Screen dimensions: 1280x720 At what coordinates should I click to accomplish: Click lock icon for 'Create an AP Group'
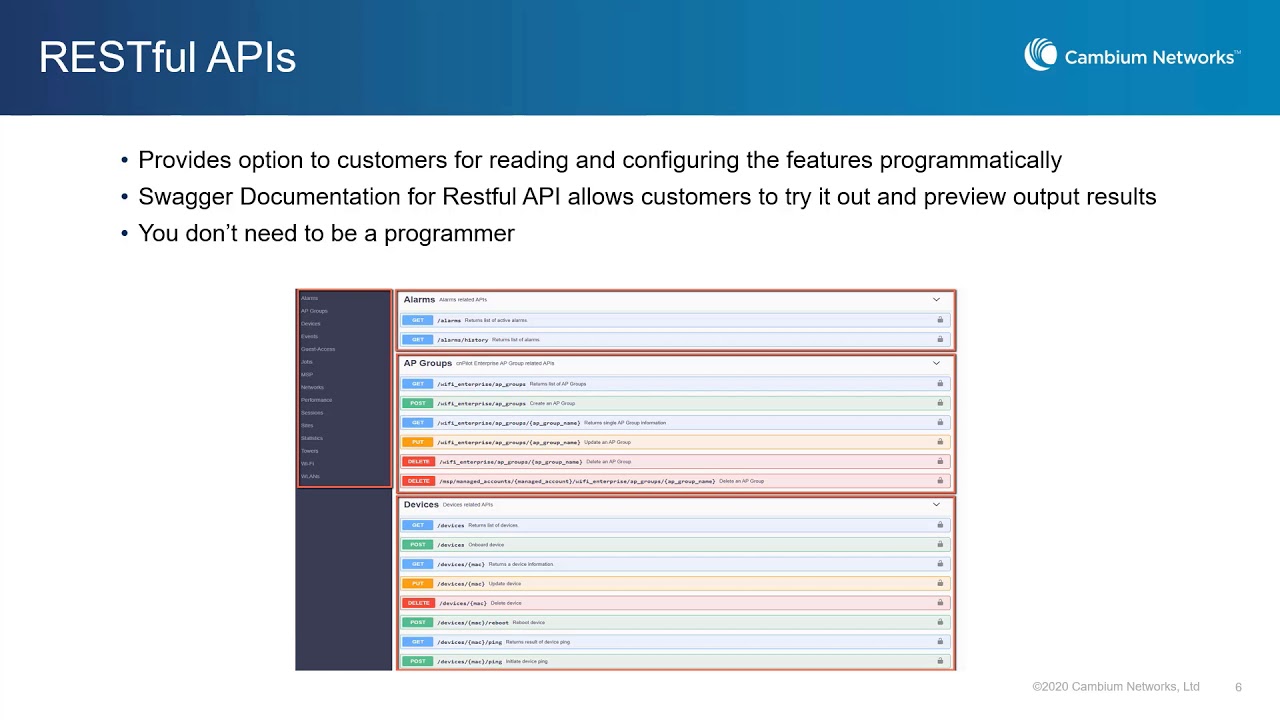(940, 403)
